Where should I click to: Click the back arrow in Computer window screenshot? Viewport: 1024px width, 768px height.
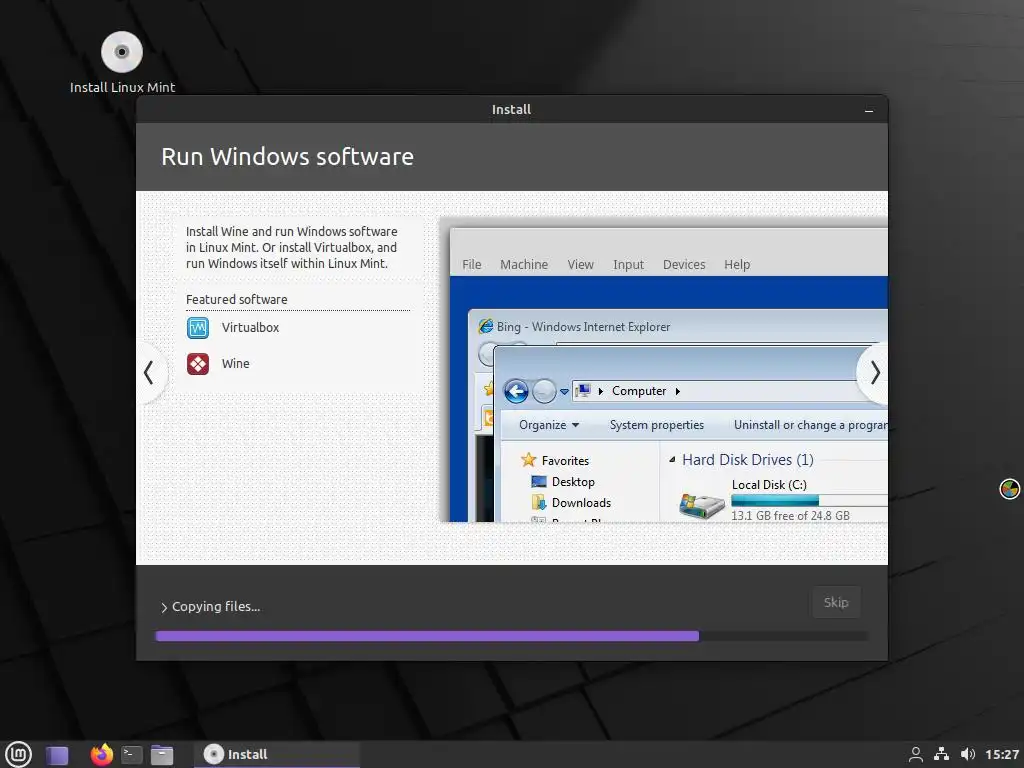point(516,392)
